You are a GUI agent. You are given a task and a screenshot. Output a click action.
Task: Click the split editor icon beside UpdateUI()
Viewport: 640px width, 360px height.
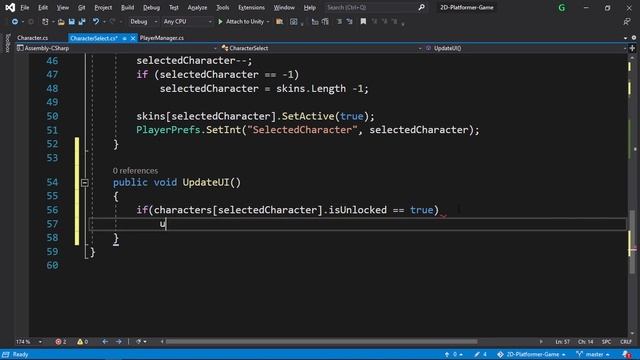click(x=633, y=48)
